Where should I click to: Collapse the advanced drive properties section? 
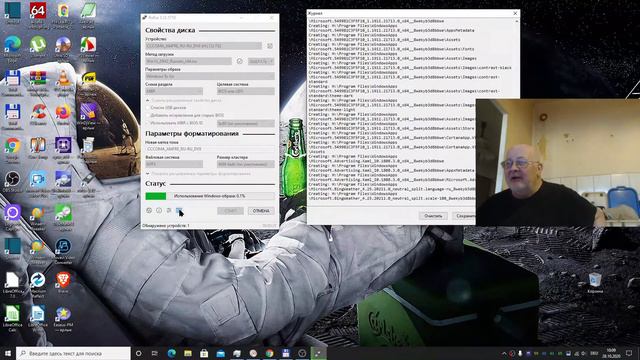[184, 100]
